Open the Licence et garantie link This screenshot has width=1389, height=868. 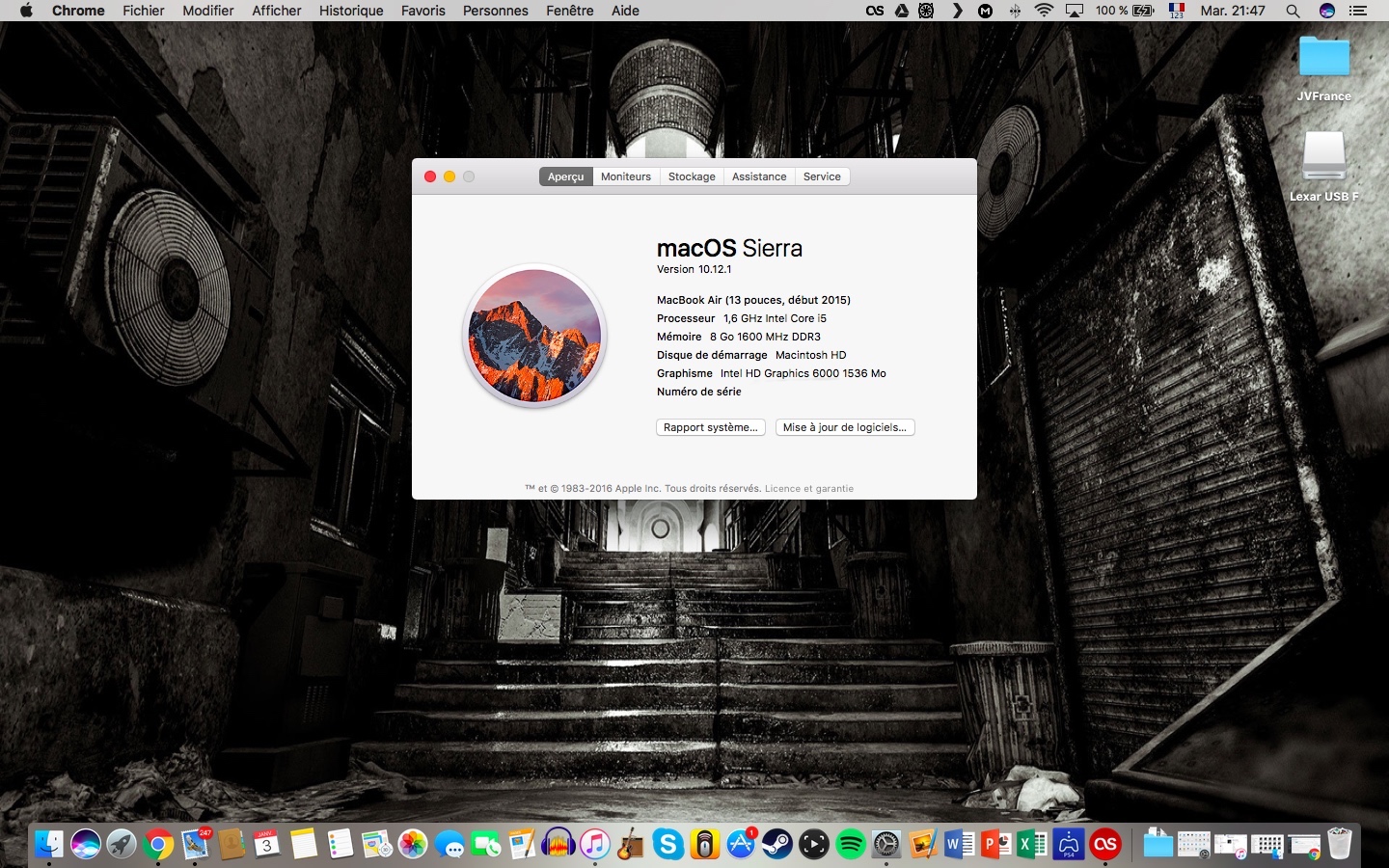tap(808, 489)
